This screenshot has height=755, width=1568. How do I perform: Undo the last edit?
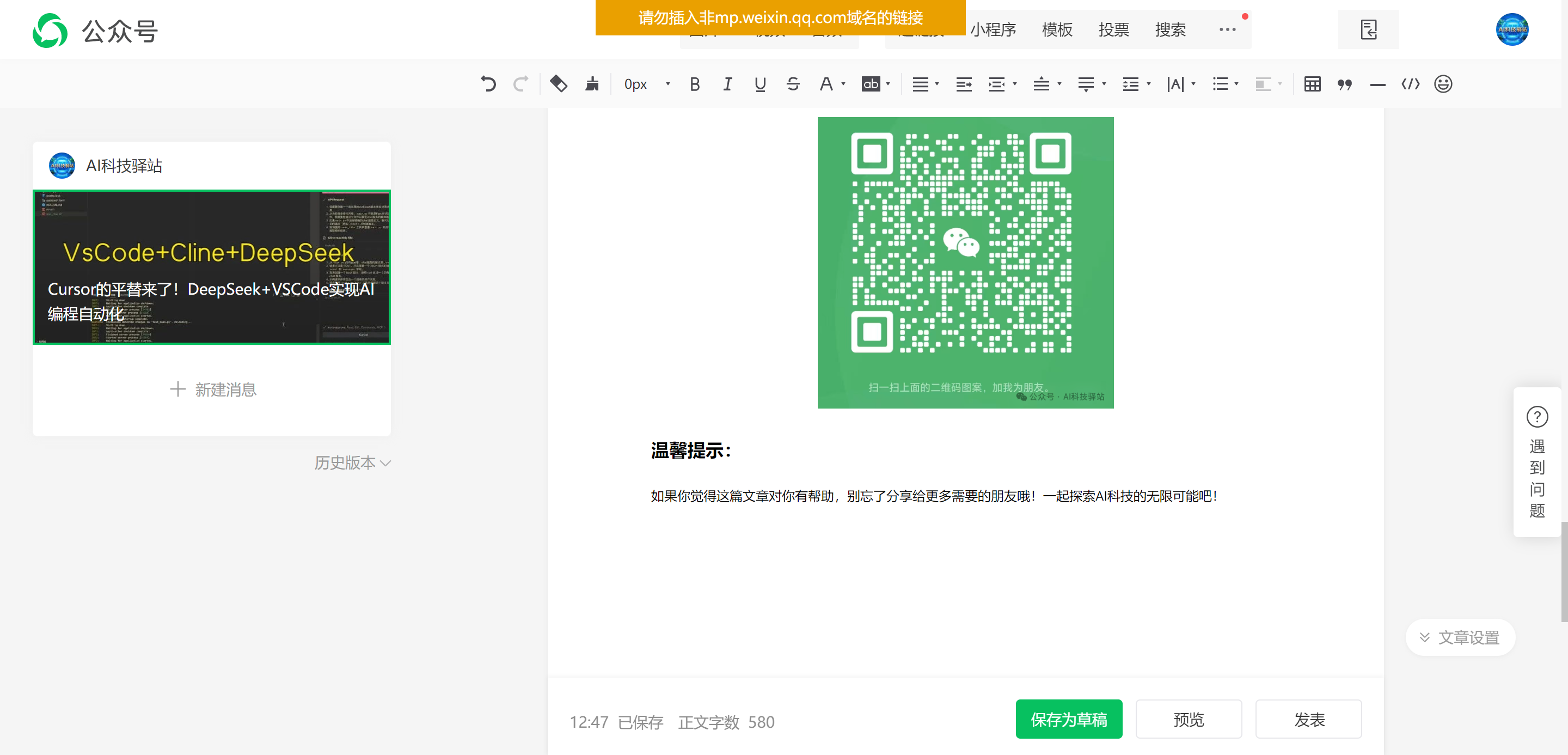tap(488, 84)
